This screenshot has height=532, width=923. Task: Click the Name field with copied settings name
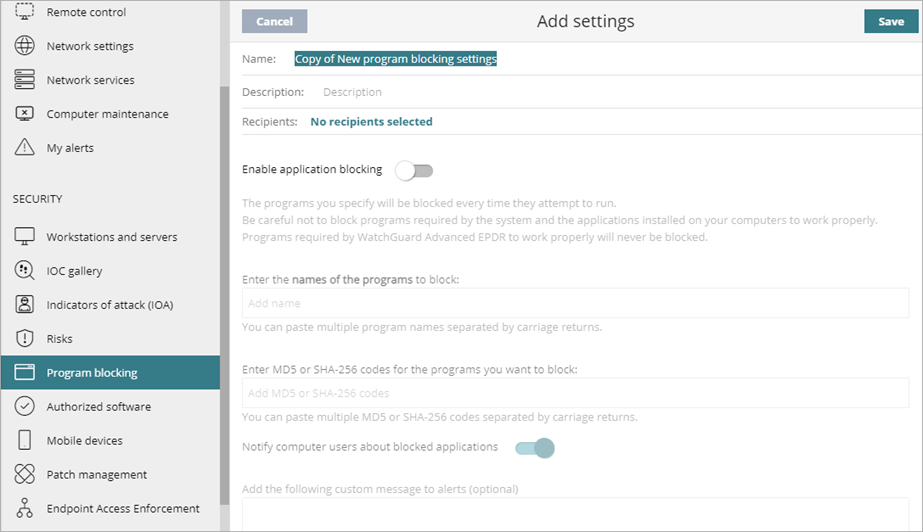396,59
